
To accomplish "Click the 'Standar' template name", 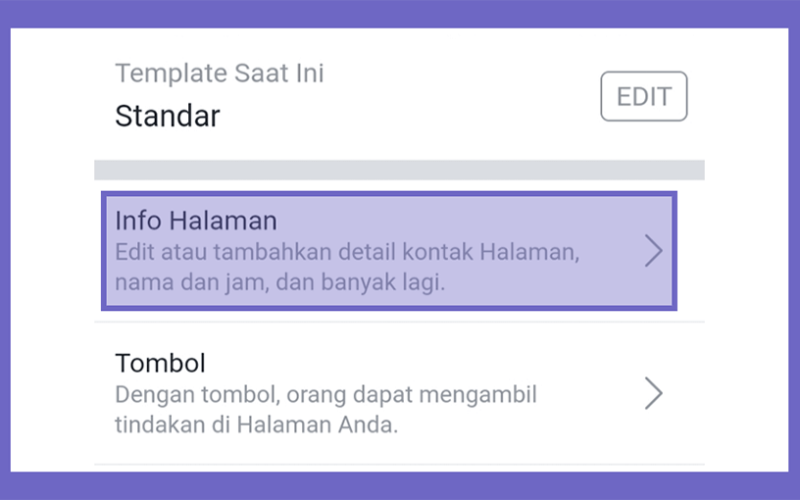I will (x=167, y=116).
